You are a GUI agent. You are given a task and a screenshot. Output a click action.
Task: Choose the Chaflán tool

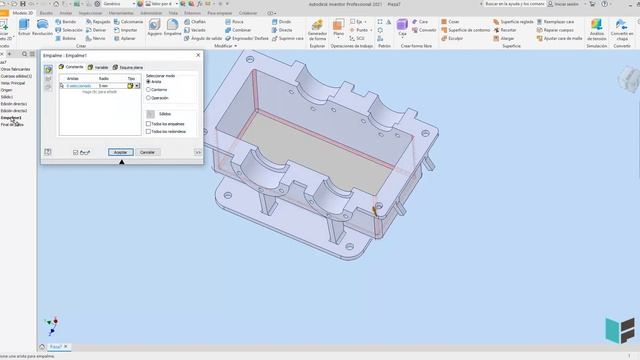pyautogui.click(x=195, y=22)
